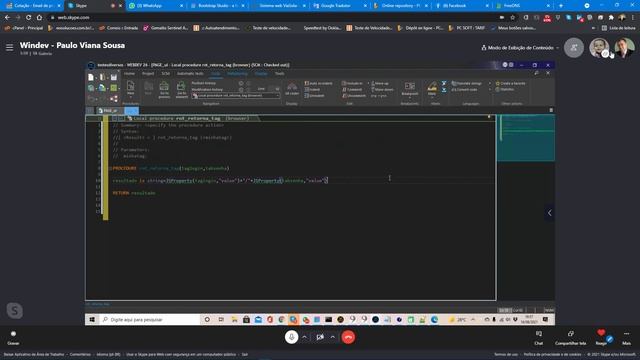Image resolution: width=640 pixels, height=360 pixels.
Task: Open the Teste de velocidade bookmark
Action: point(269,28)
